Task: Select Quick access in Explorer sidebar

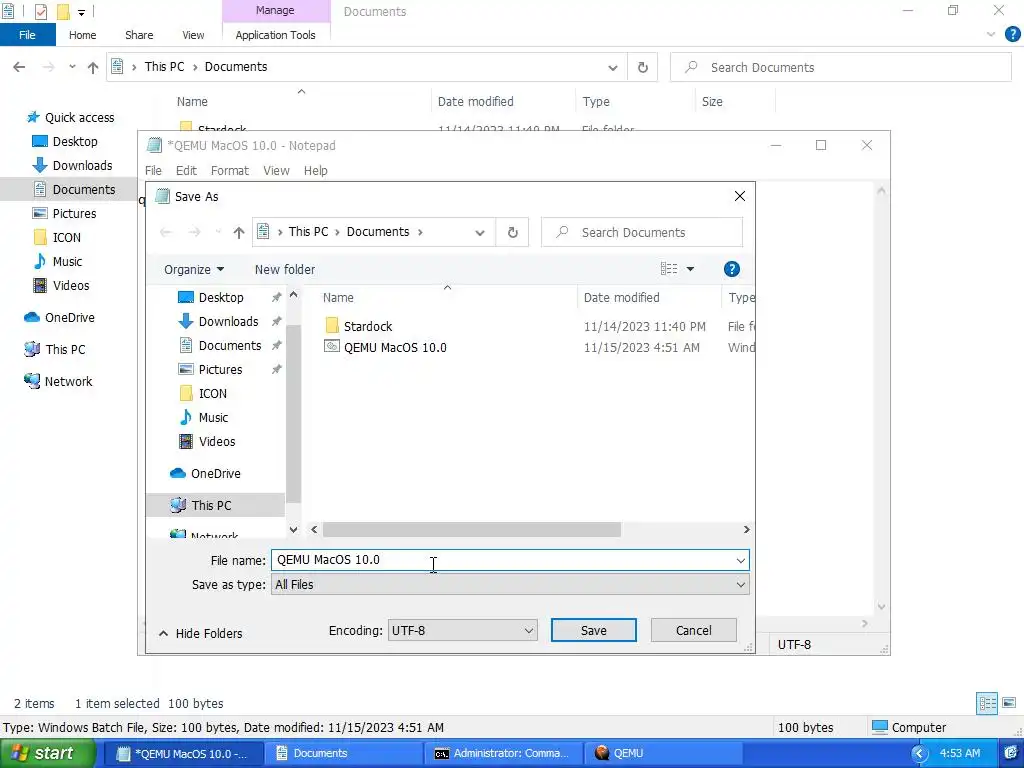Action: tap(71, 118)
